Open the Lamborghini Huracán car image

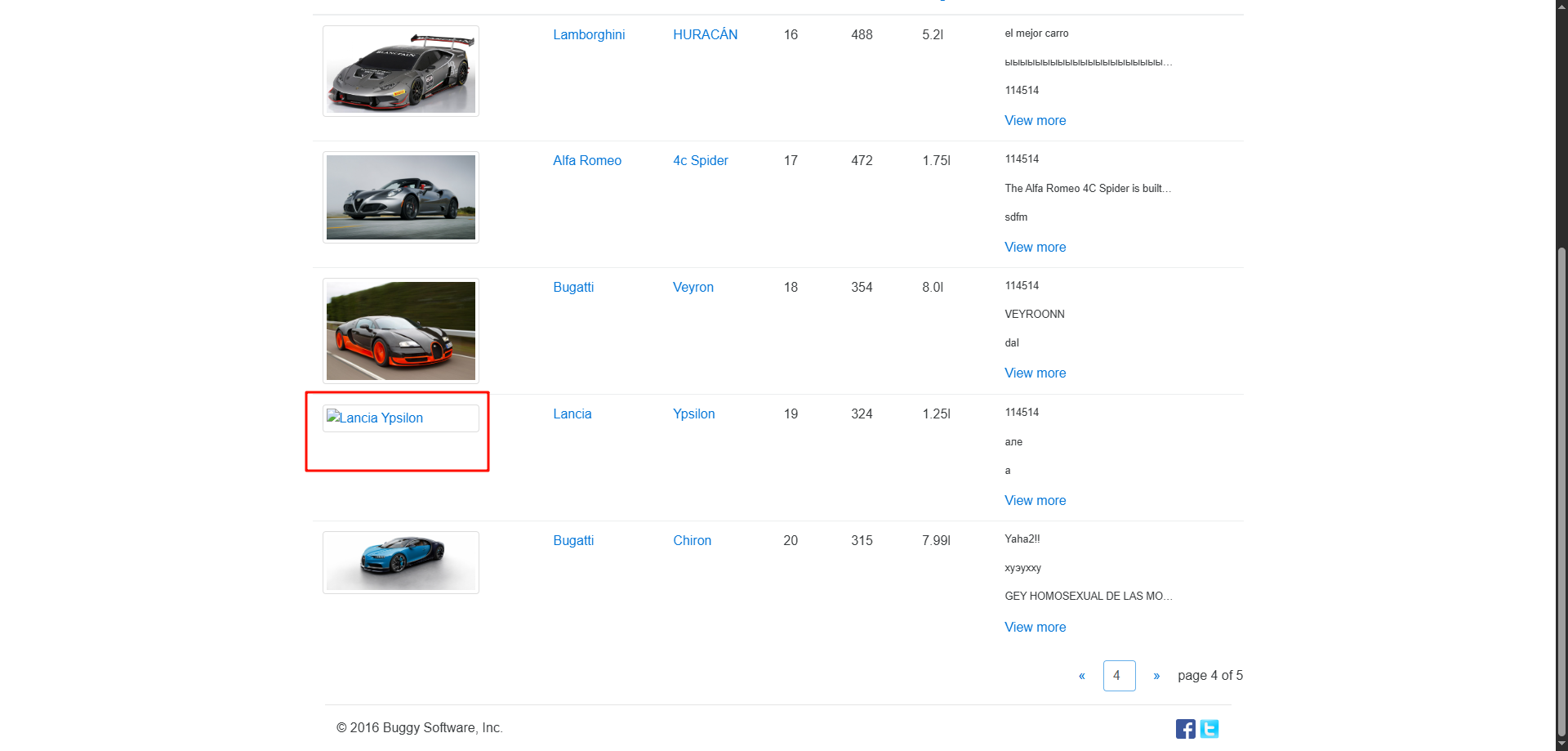point(401,71)
